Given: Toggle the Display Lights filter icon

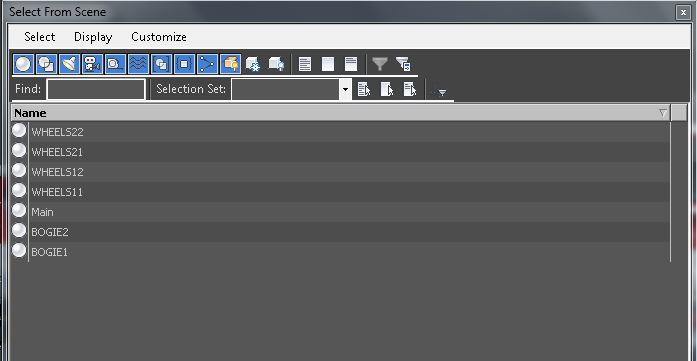Looking at the screenshot, I should coord(69,64).
